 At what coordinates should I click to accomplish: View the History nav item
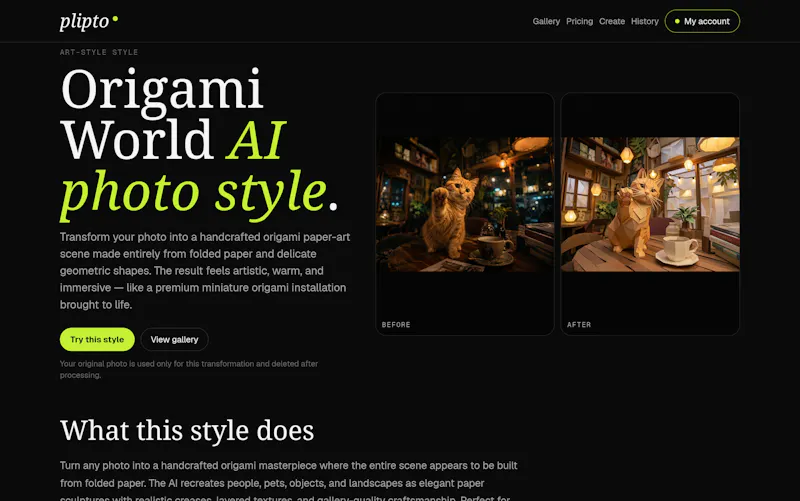[x=644, y=21]
